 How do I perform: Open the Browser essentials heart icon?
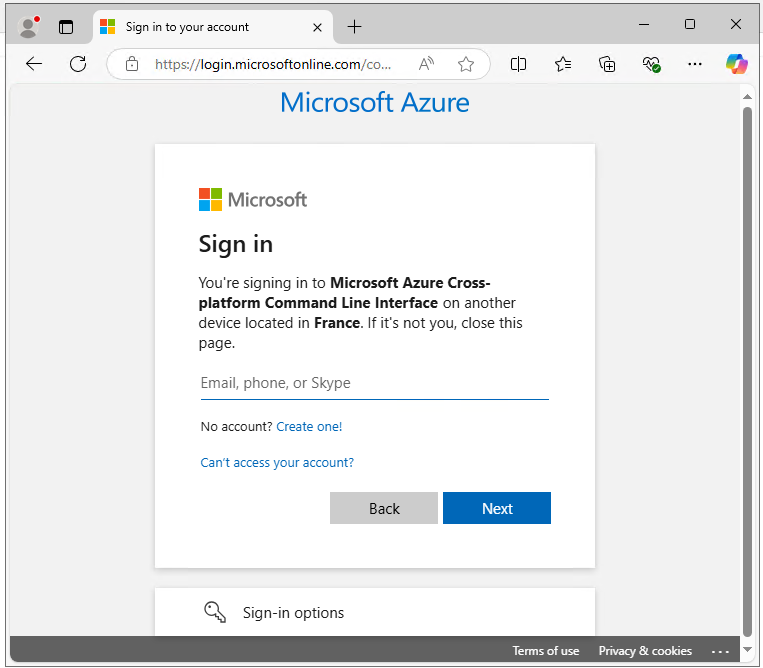651,64
